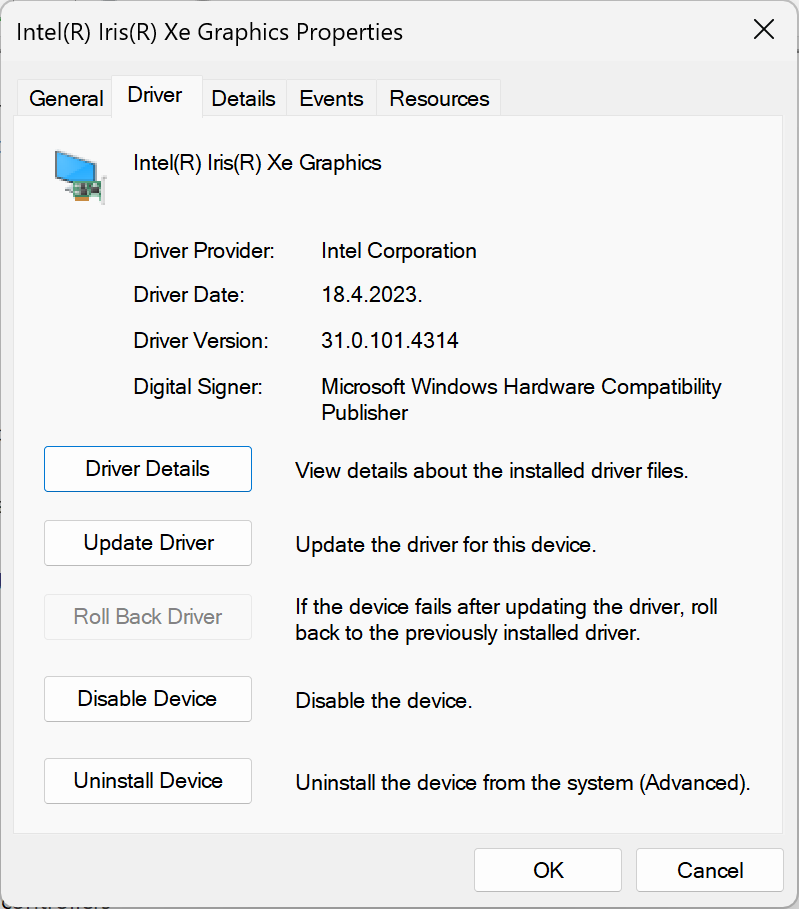Click the 'View details about the installed driver files' text

tap(492, 471)
